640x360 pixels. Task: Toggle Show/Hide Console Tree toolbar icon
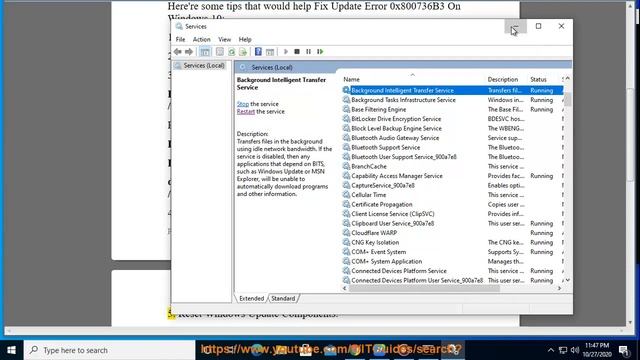point(205,52)
